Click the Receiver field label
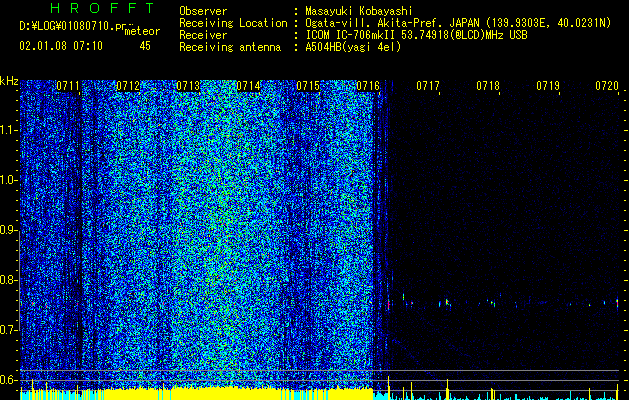Viewport: 629px width, 400px height. tap(203, 35)
